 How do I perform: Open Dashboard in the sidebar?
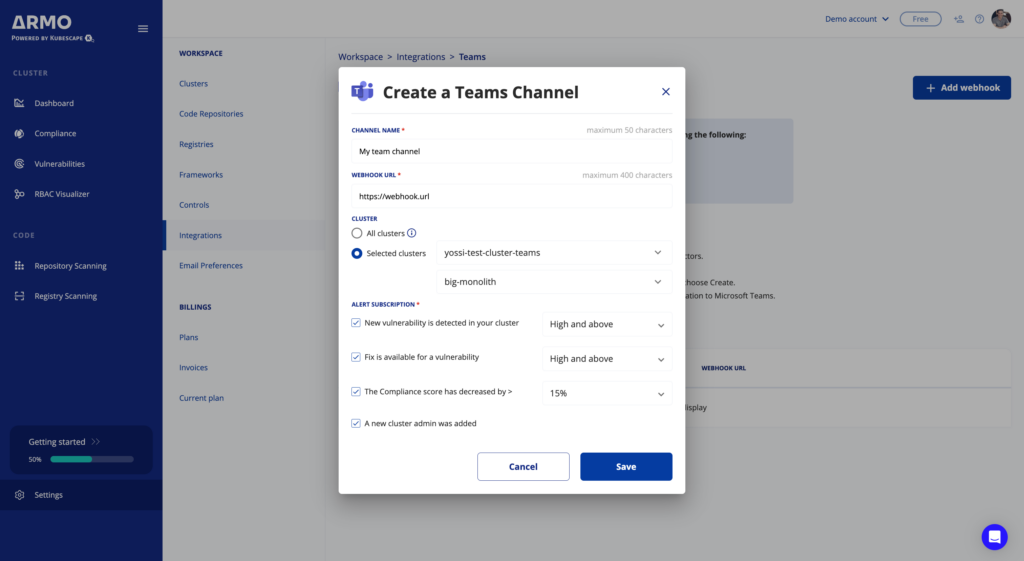tap(54, 103)
